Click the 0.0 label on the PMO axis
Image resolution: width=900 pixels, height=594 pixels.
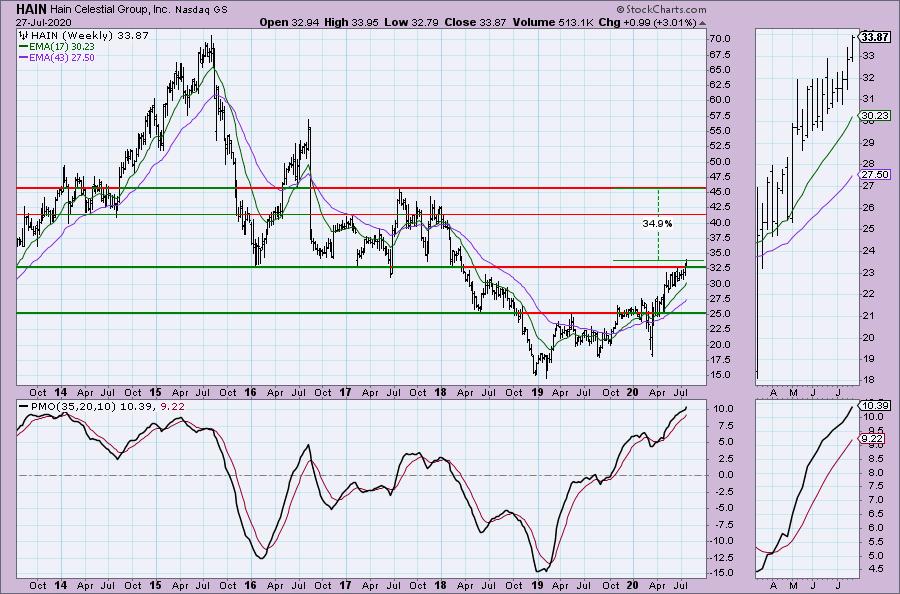727,475
